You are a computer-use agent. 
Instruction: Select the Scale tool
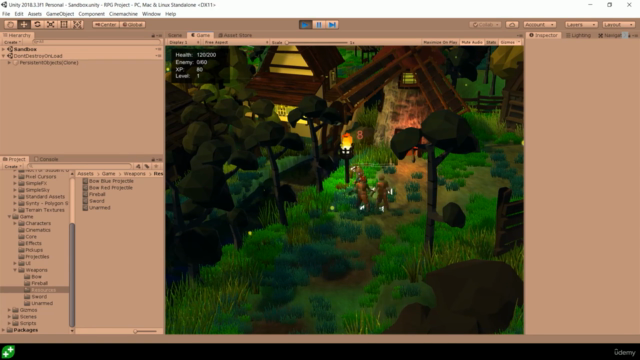tap(51, 24)
